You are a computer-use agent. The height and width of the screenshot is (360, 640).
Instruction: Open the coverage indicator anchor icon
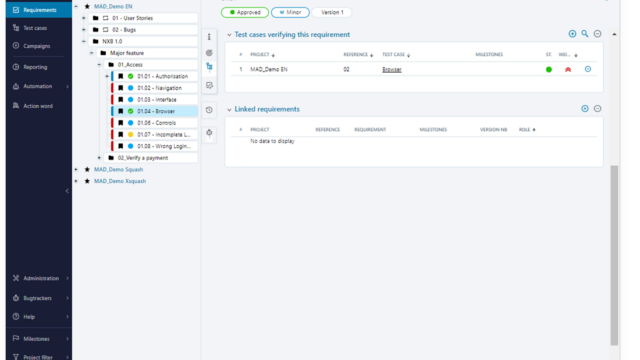point(209,53)
